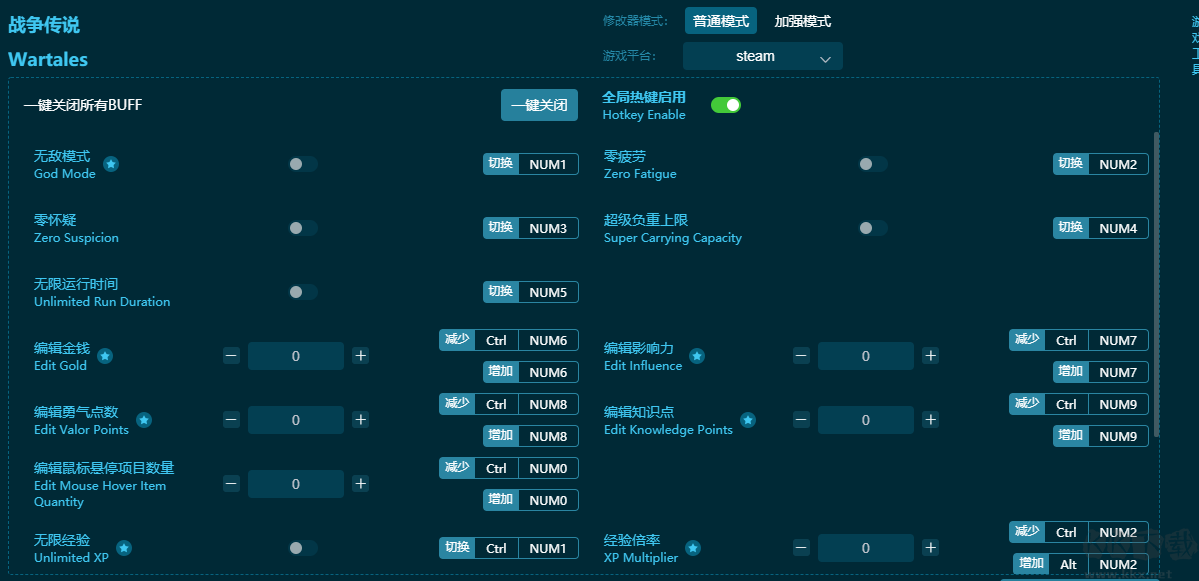Image resolution: width=1199 pixels, height=581 pixels.
Task: Select 普通模式 trainer mode tab
Action: tap(721, 21)
